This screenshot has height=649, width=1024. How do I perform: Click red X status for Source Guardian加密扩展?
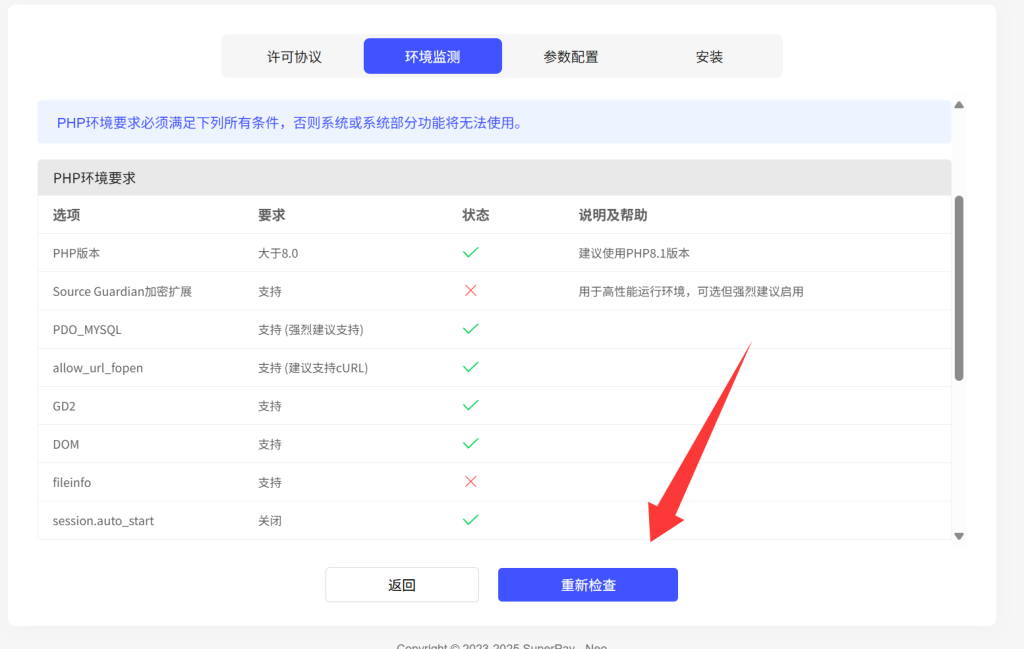pos(470,291)
